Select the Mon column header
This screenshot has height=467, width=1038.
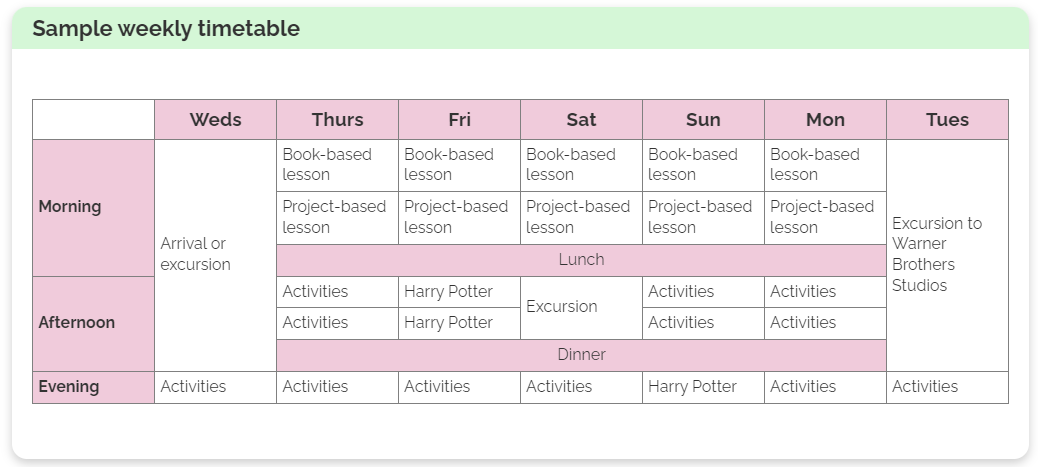pos(825,119)
